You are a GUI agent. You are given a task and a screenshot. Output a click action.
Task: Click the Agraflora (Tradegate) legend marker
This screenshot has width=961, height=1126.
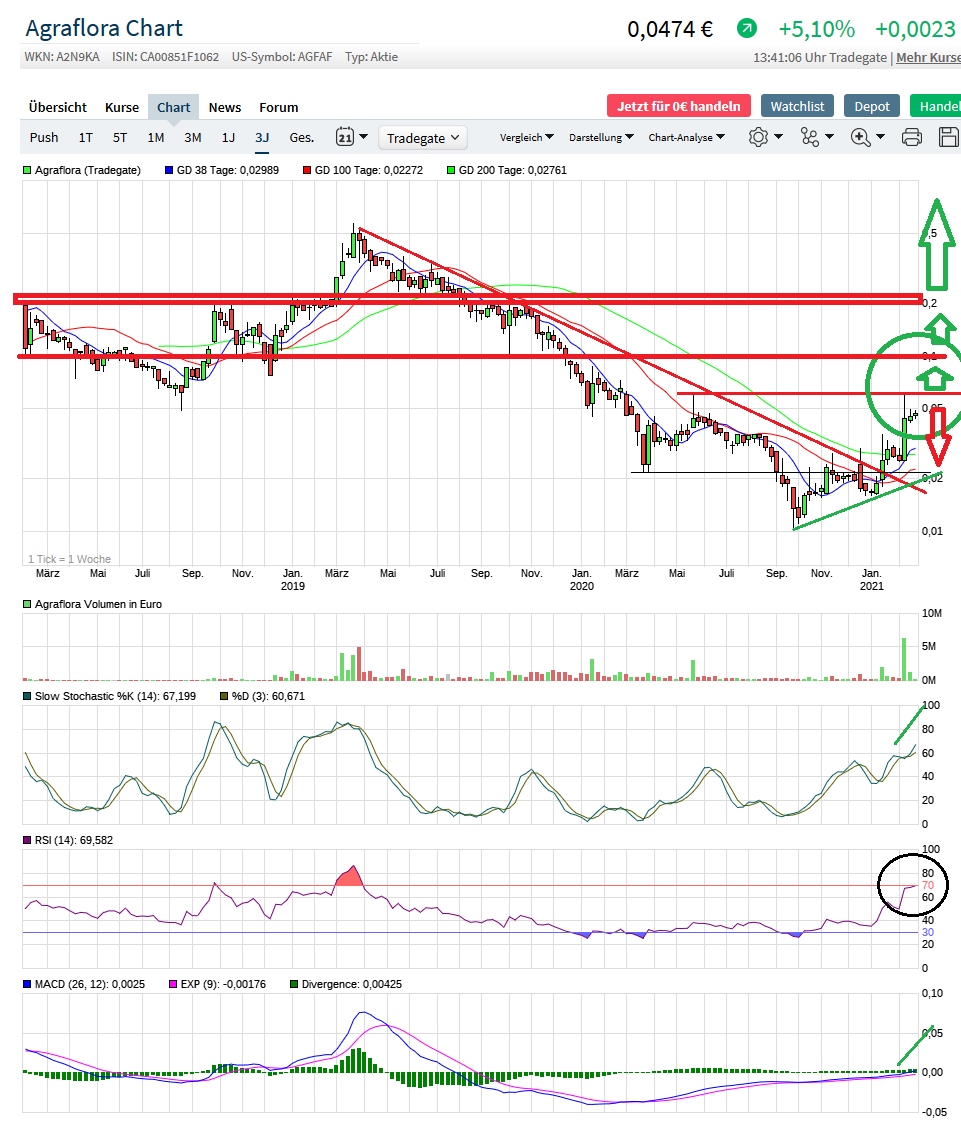coord(28,171)
